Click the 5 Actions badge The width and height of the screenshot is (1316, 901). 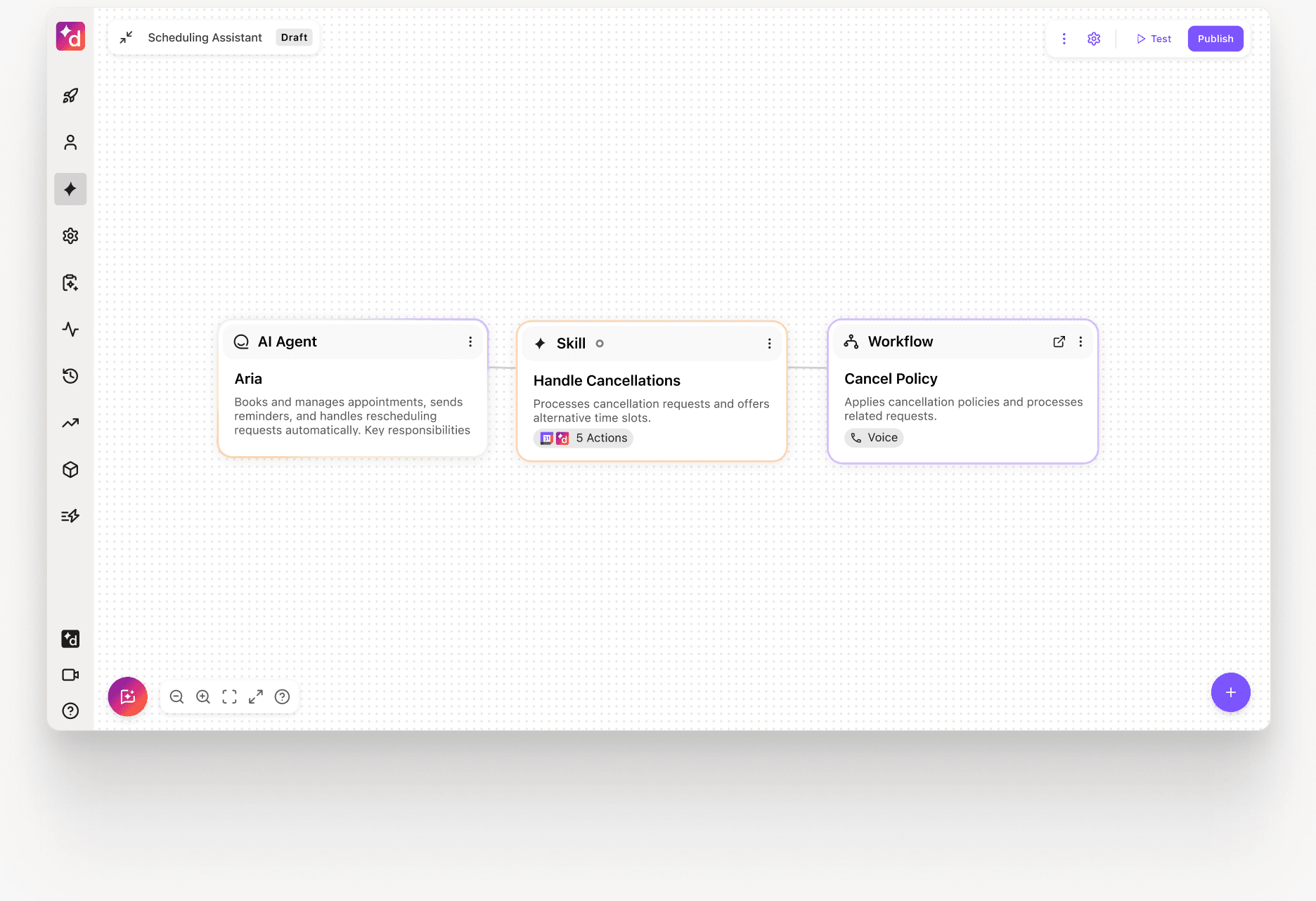pyautogui.click(x=583, y=438)
